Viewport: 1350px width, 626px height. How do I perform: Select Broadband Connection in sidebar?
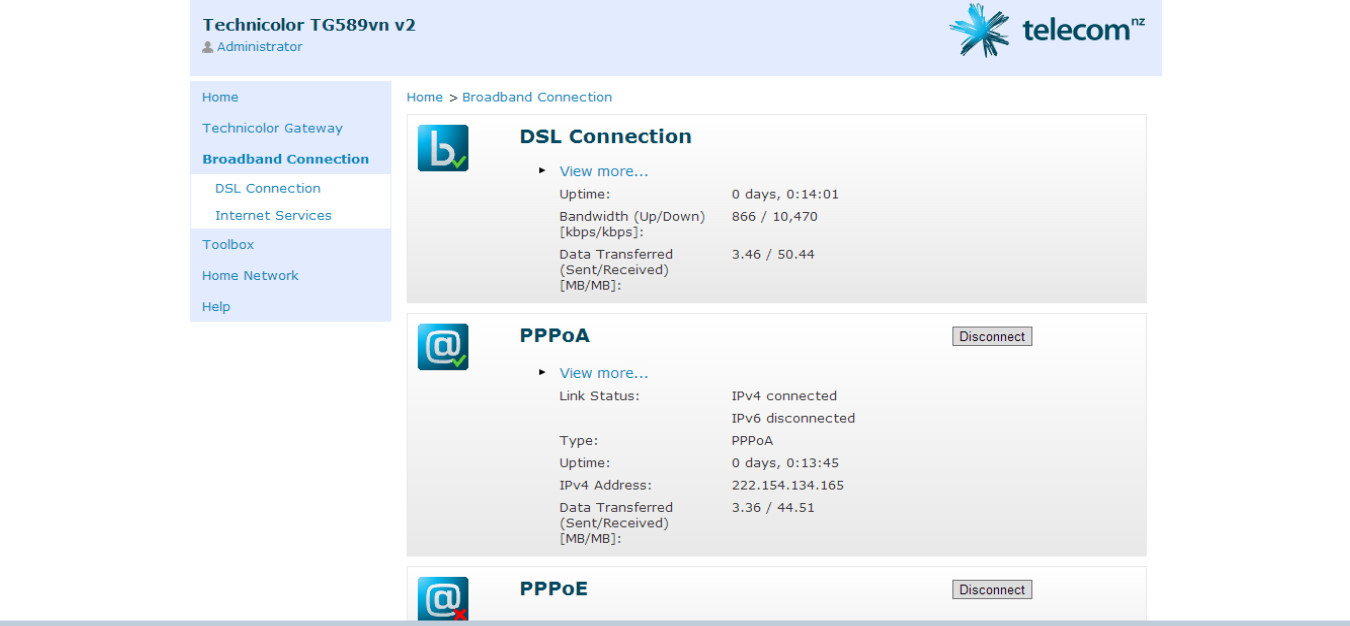(285, 159)
